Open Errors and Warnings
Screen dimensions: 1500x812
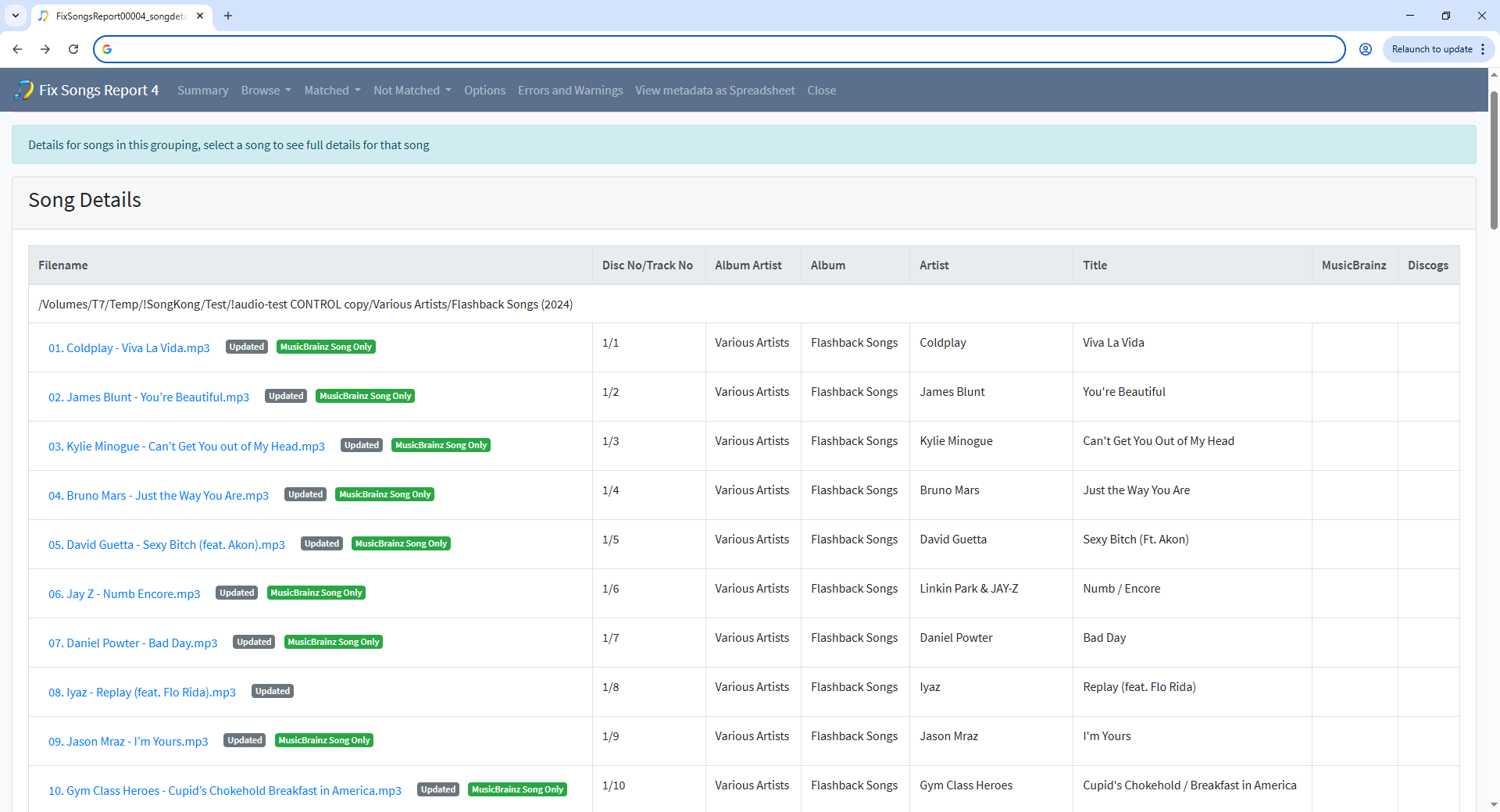(570, 91)
